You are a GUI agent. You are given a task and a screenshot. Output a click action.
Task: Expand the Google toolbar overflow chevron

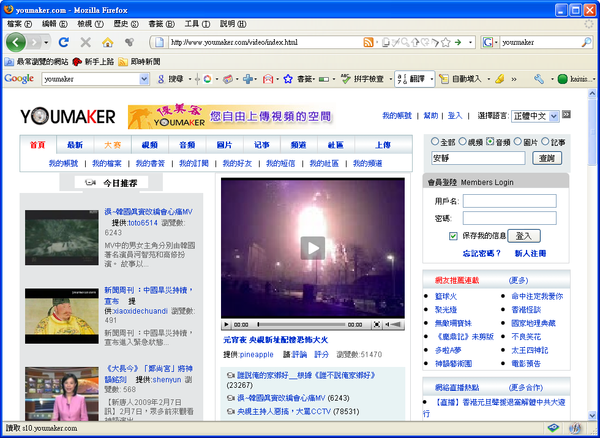514,79
